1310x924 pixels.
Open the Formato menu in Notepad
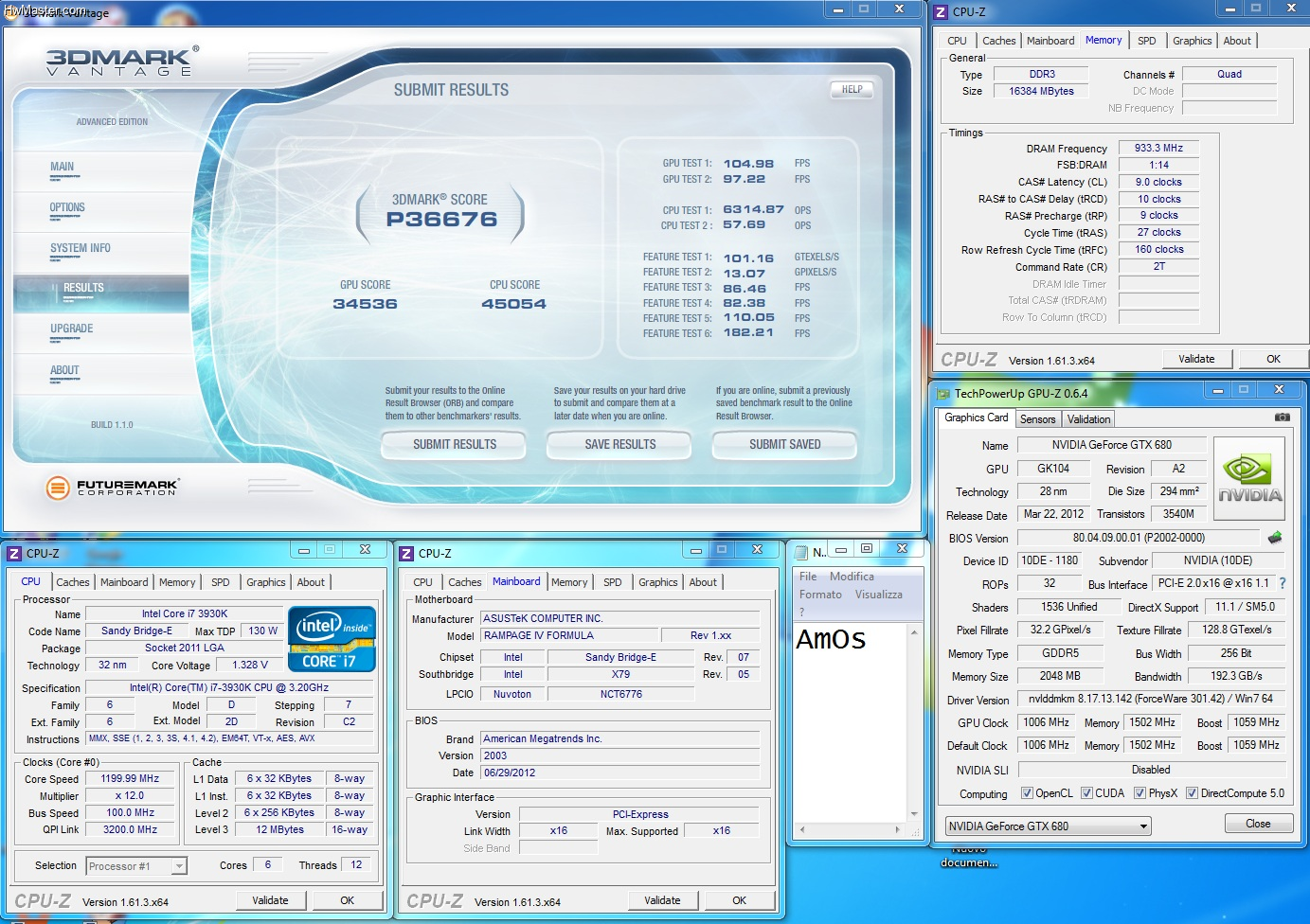click(820, 595)
